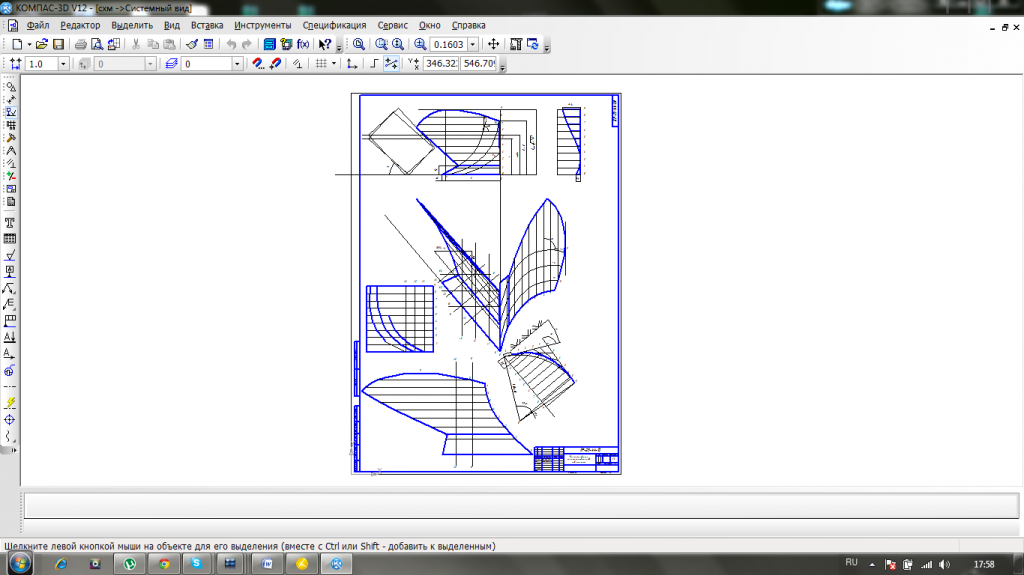Paste from clipboard
This screenshot has width=1024, height=575.
(x=169, y=44)
